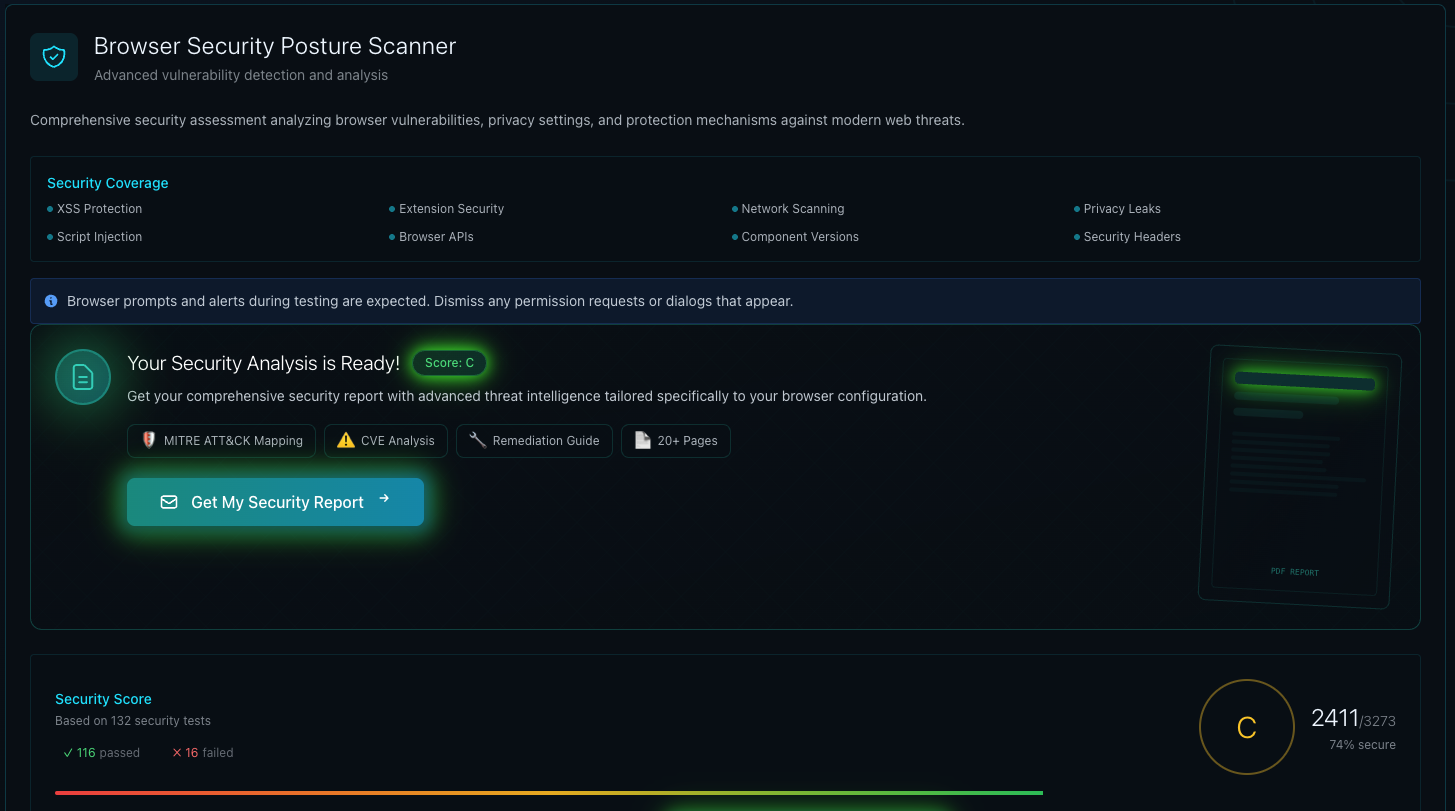Click the red X next to 16 failed
1455x811 pixels.
click(177, 753)
